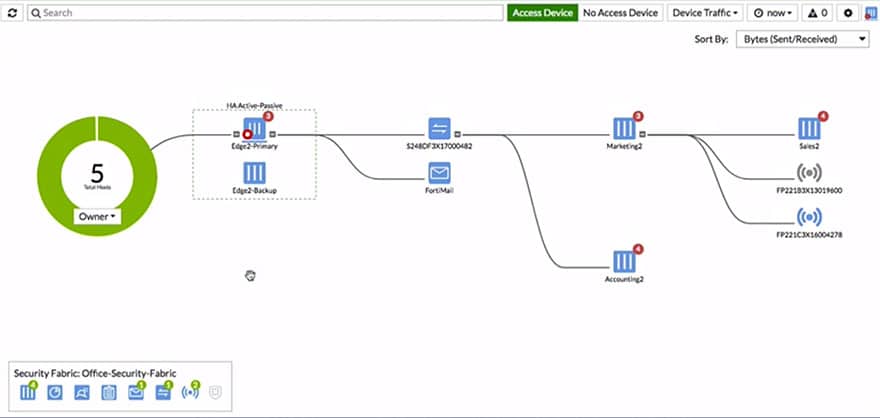Click clipboard icon in Security Fabric legend
The image size is (880, 418).
point(108,392)
